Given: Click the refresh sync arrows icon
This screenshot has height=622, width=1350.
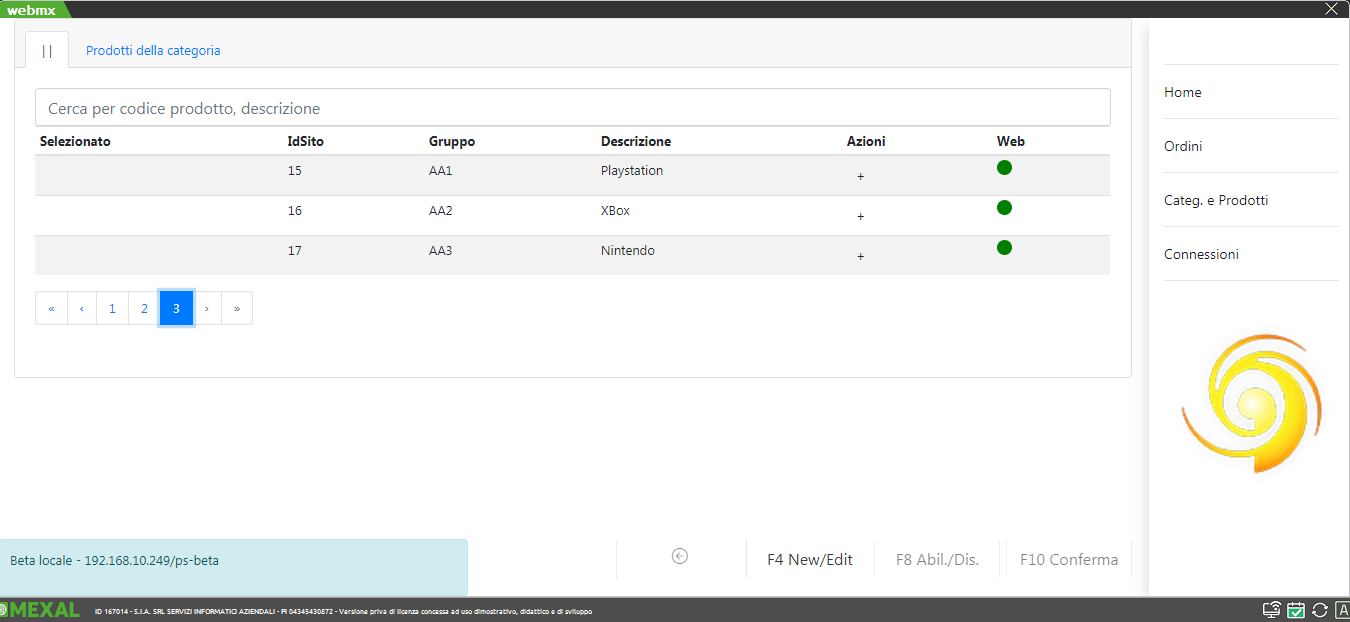Looking at the screenshot, I should (x=1320, y=610).
